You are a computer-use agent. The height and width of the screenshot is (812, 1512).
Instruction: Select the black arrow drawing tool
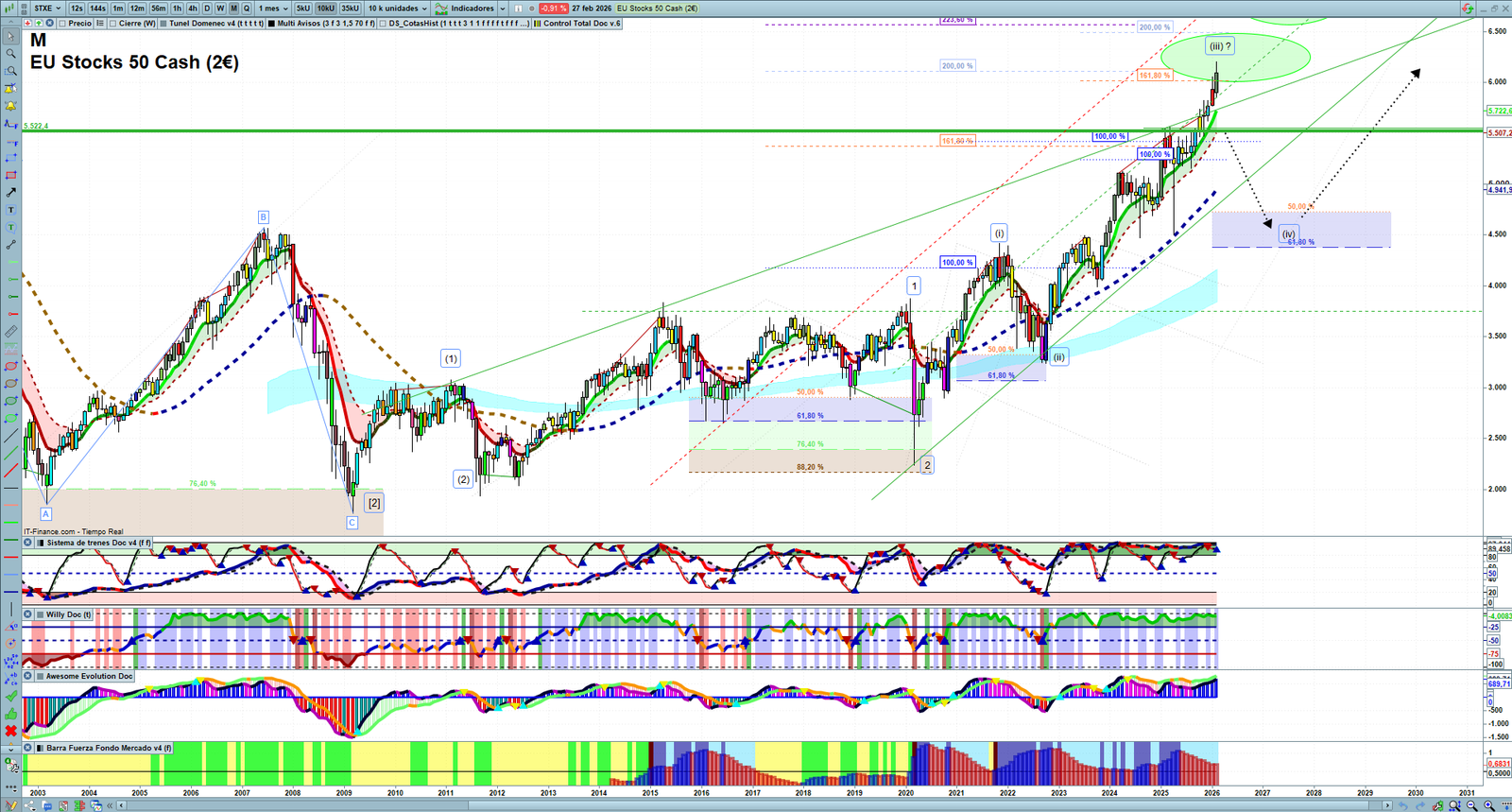pyautogui.click(x=10, y=193)
